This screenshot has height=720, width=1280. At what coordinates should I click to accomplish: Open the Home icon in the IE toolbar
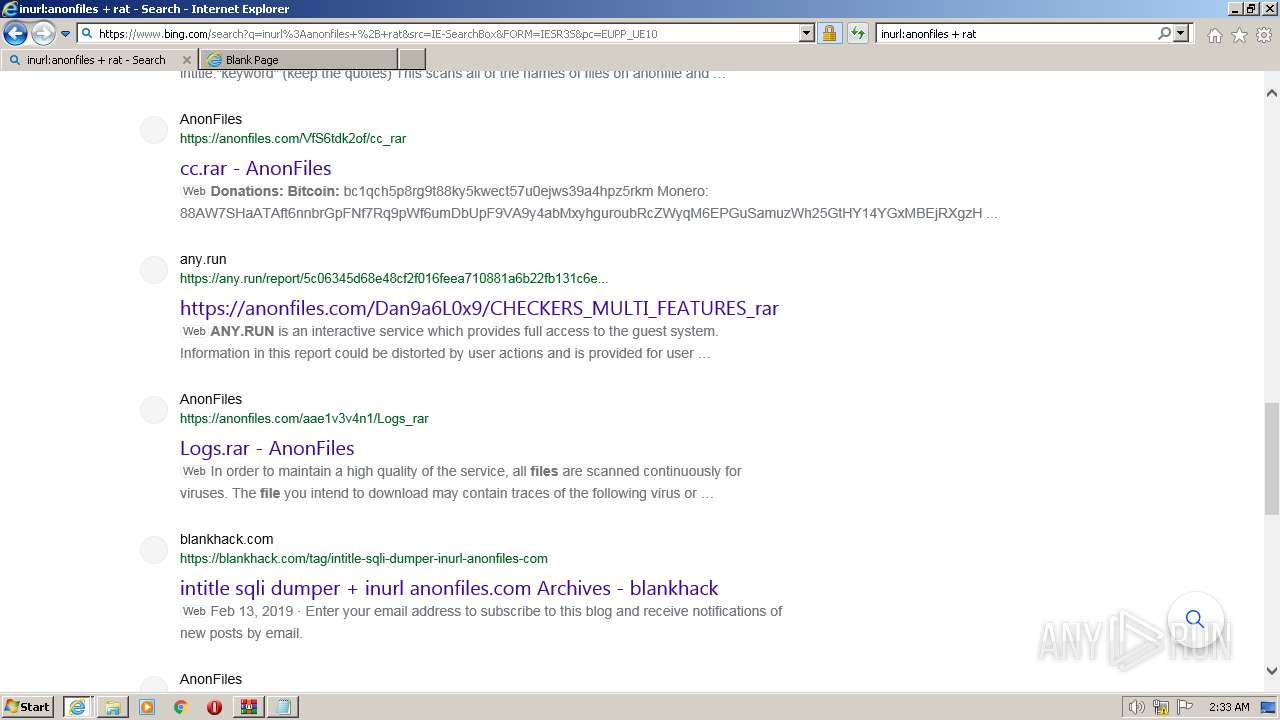pyautogui.click(x=1214, y=35)
